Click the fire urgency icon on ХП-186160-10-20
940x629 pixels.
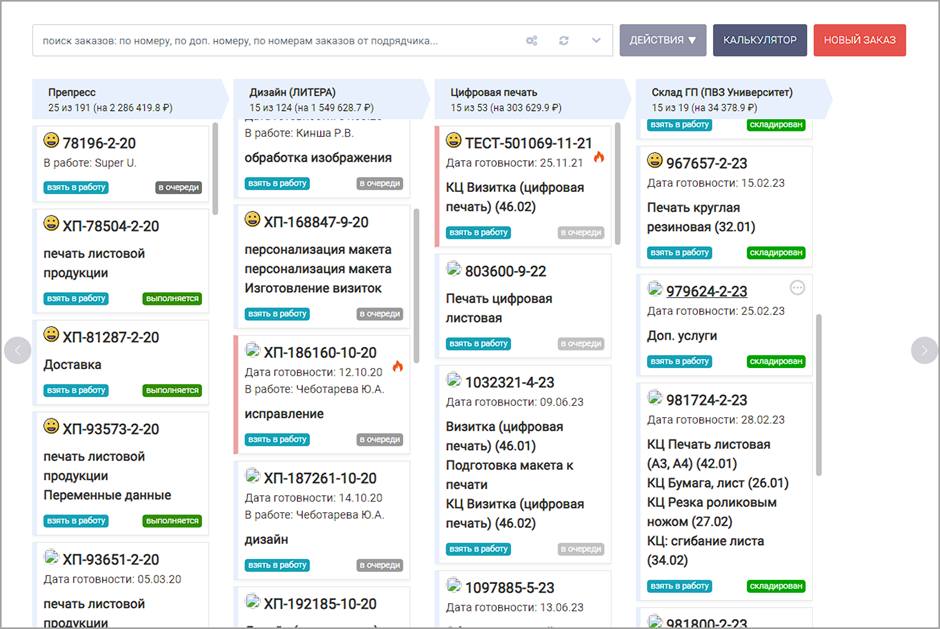[397, 366]
